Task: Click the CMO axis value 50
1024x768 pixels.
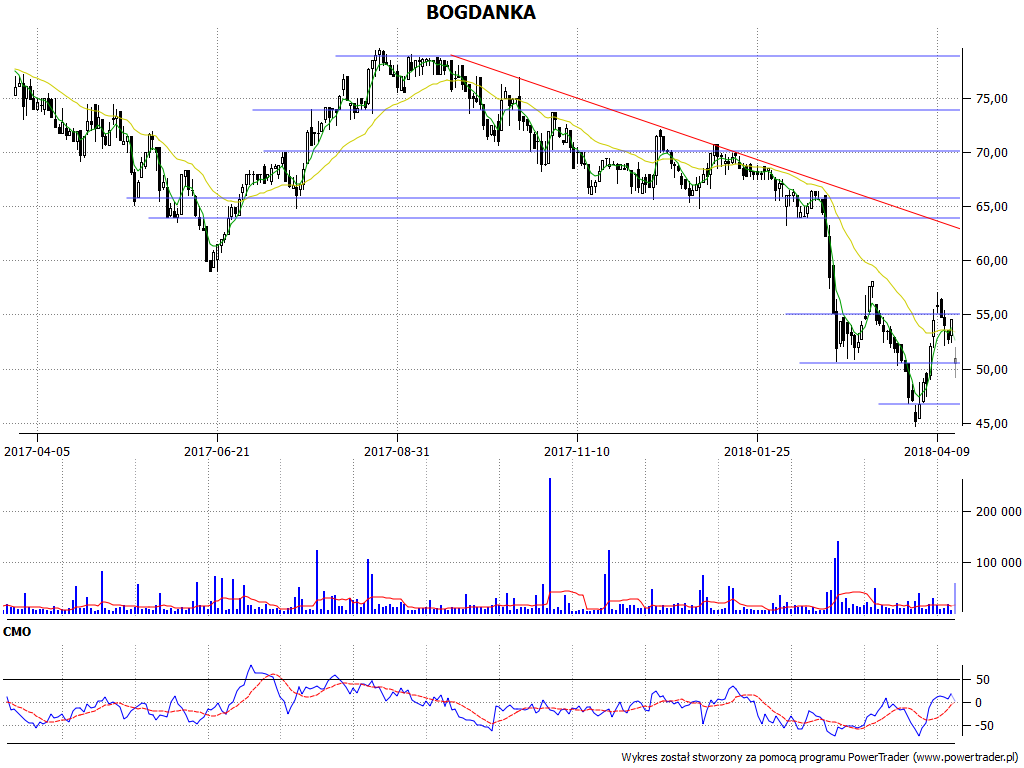Action: [x=982, y=680]
